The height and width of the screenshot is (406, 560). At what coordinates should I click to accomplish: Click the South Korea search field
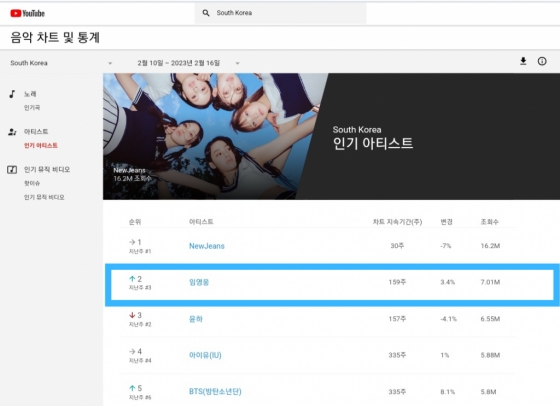pos(280,13)
